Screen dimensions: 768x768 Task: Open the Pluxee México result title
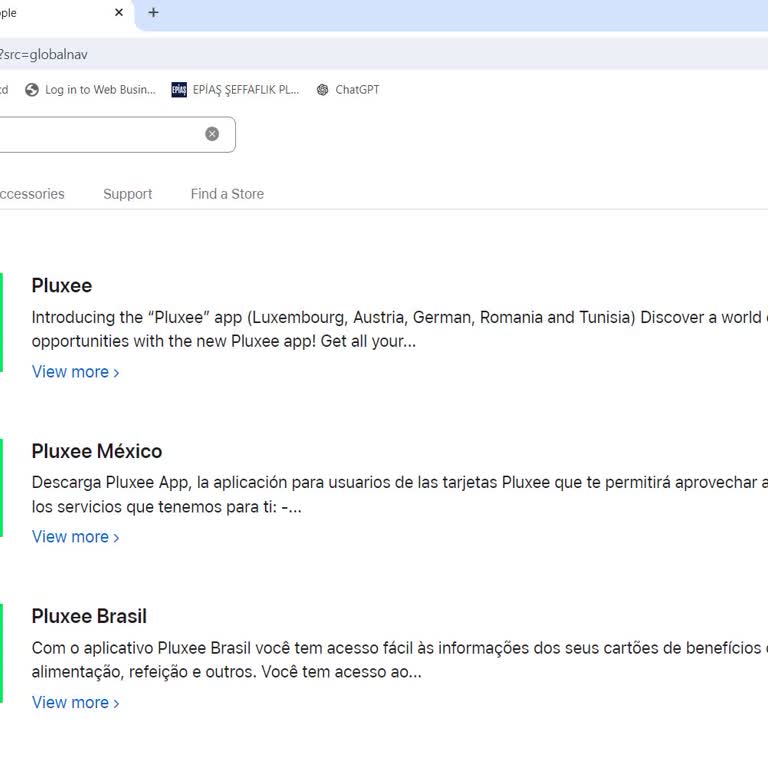point(96,451)
